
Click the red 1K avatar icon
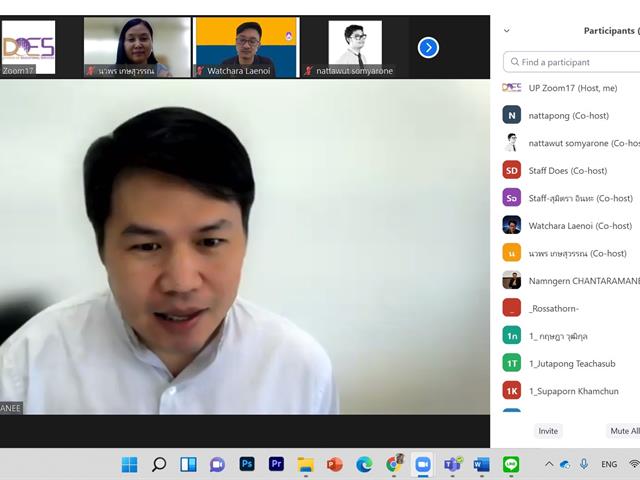click(x=512, y=391)
